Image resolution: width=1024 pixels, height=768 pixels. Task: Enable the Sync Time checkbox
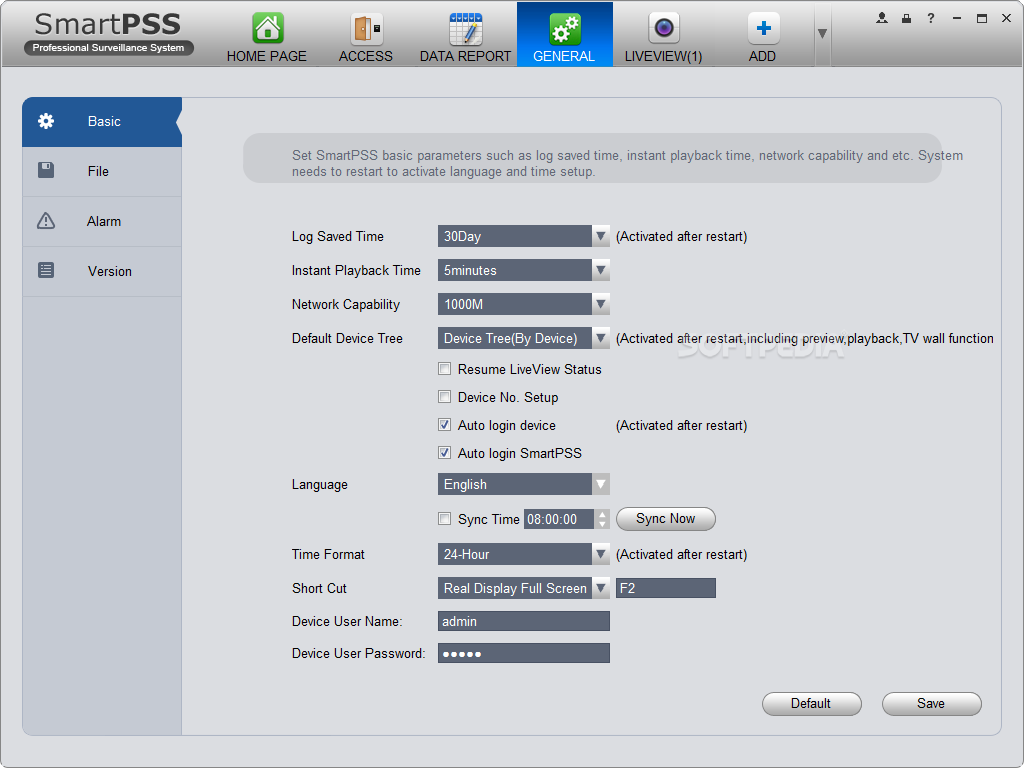tap(445, 519)
